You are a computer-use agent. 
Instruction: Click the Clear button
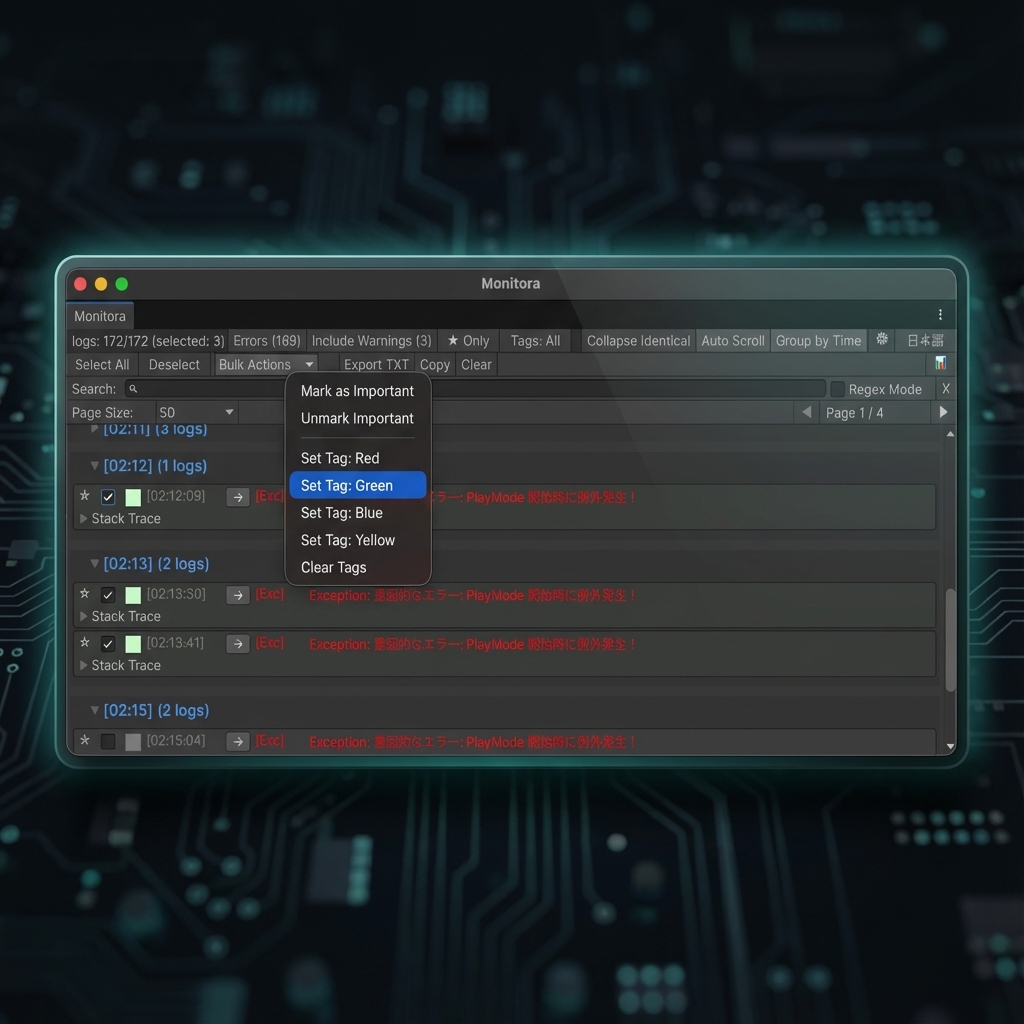pyautogui.click(x=476, y=365)
